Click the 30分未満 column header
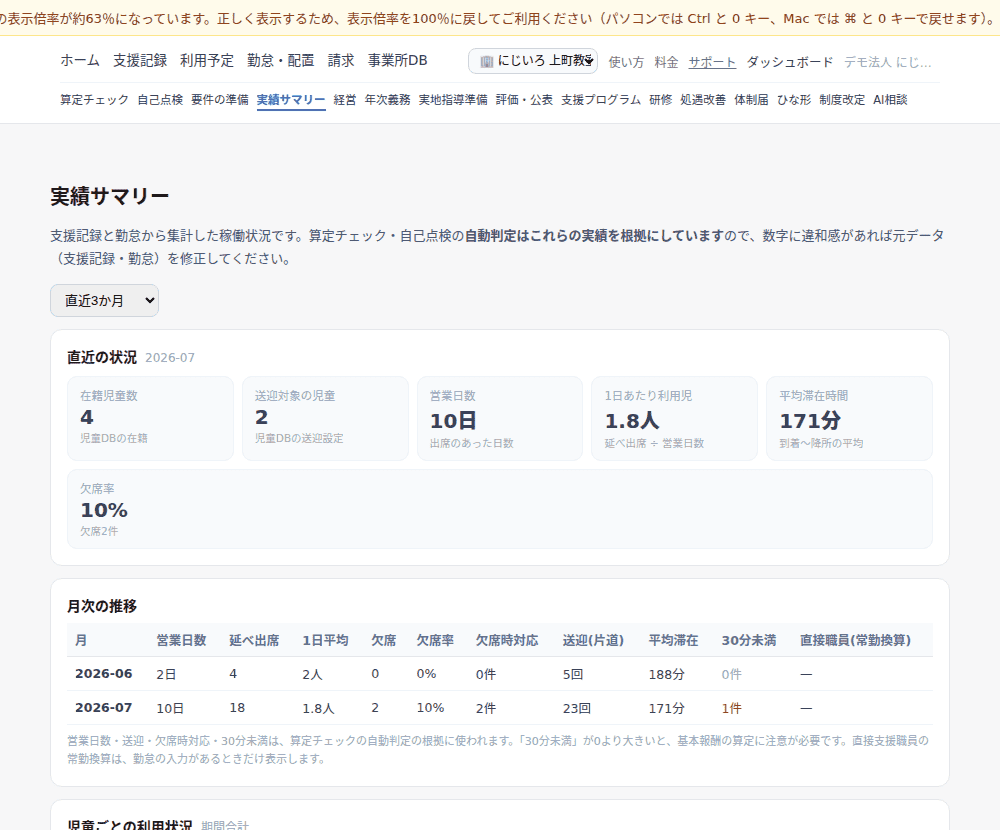Image resolution: width=1000 pixels, height=830 pixels. [749, 640]
